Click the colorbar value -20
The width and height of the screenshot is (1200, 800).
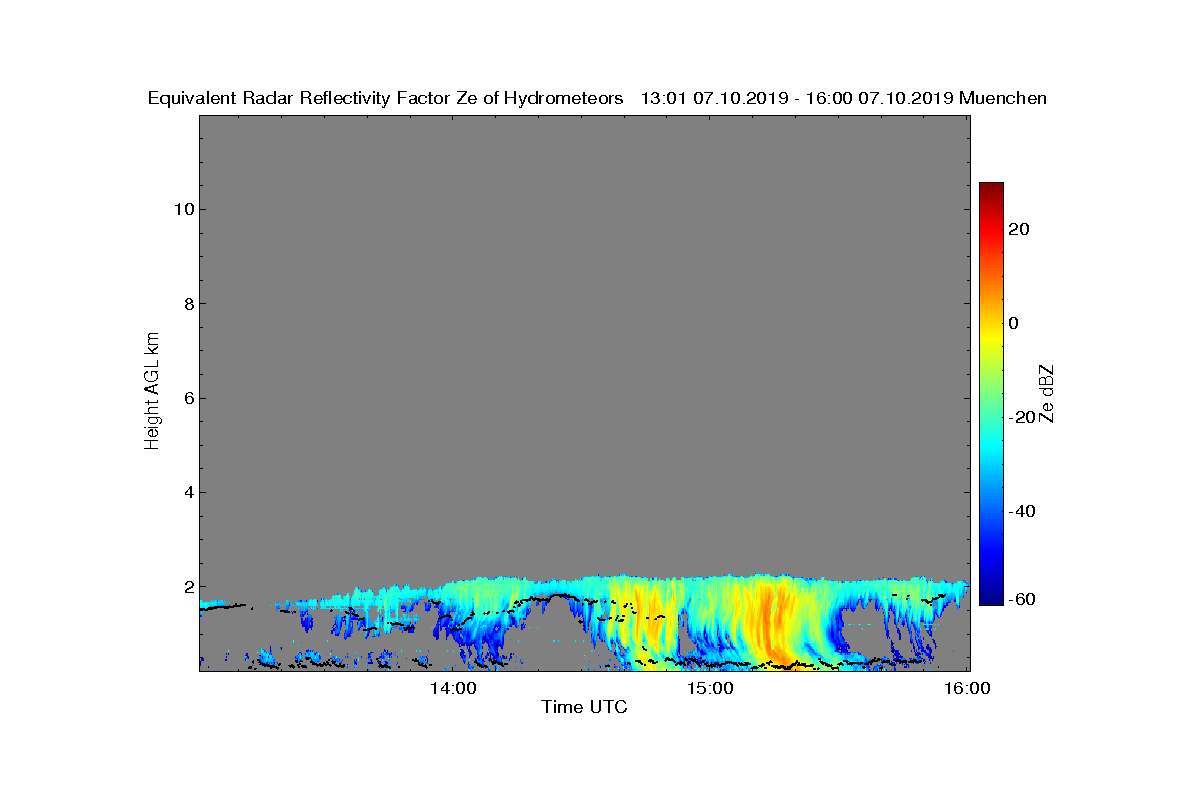click(1022, 417)
